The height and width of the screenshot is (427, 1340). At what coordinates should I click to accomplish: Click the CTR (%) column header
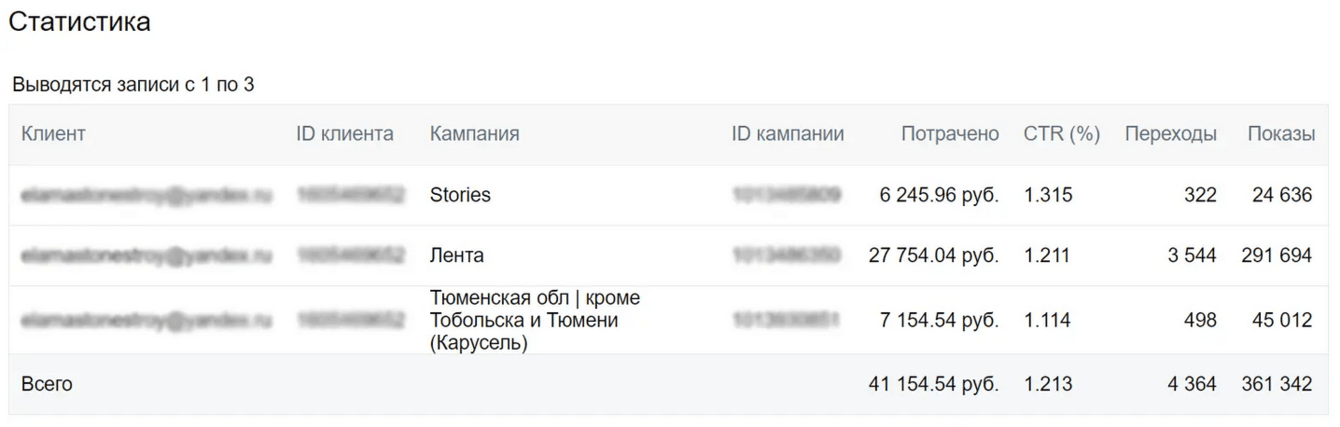pyautogui.click(x=1062, y=134)
